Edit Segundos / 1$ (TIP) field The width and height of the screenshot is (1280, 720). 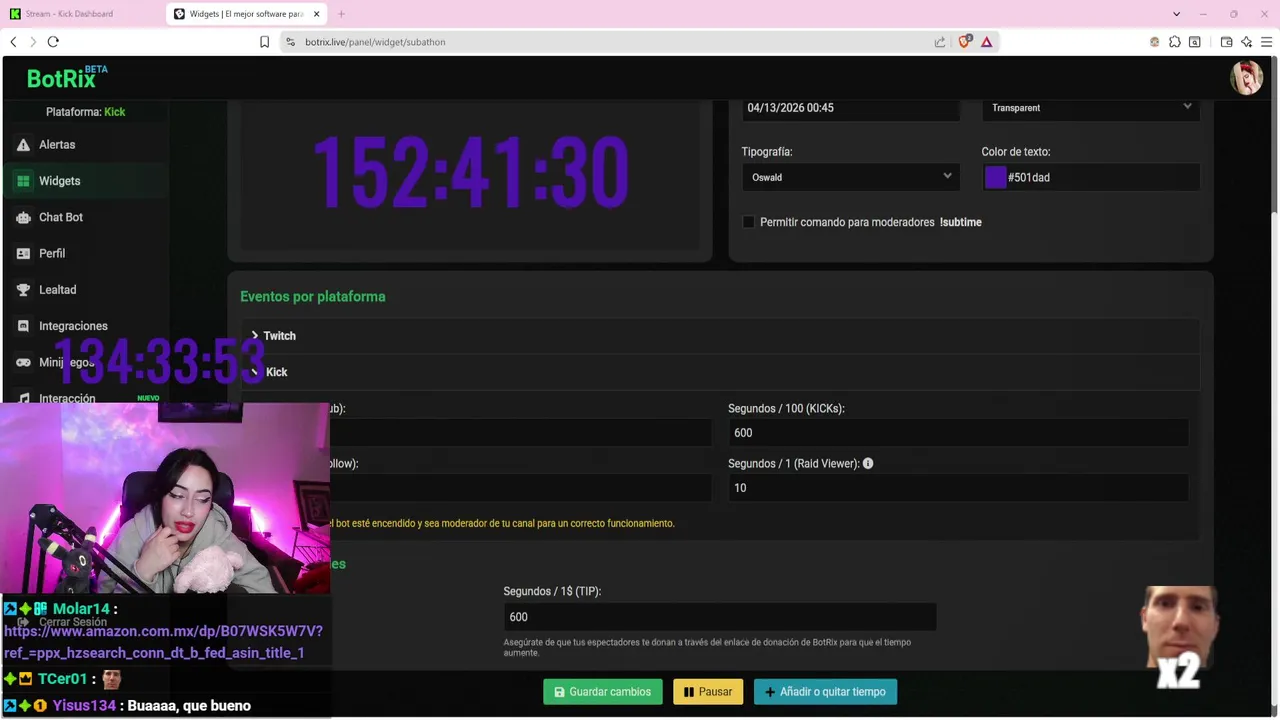point(719,617)
